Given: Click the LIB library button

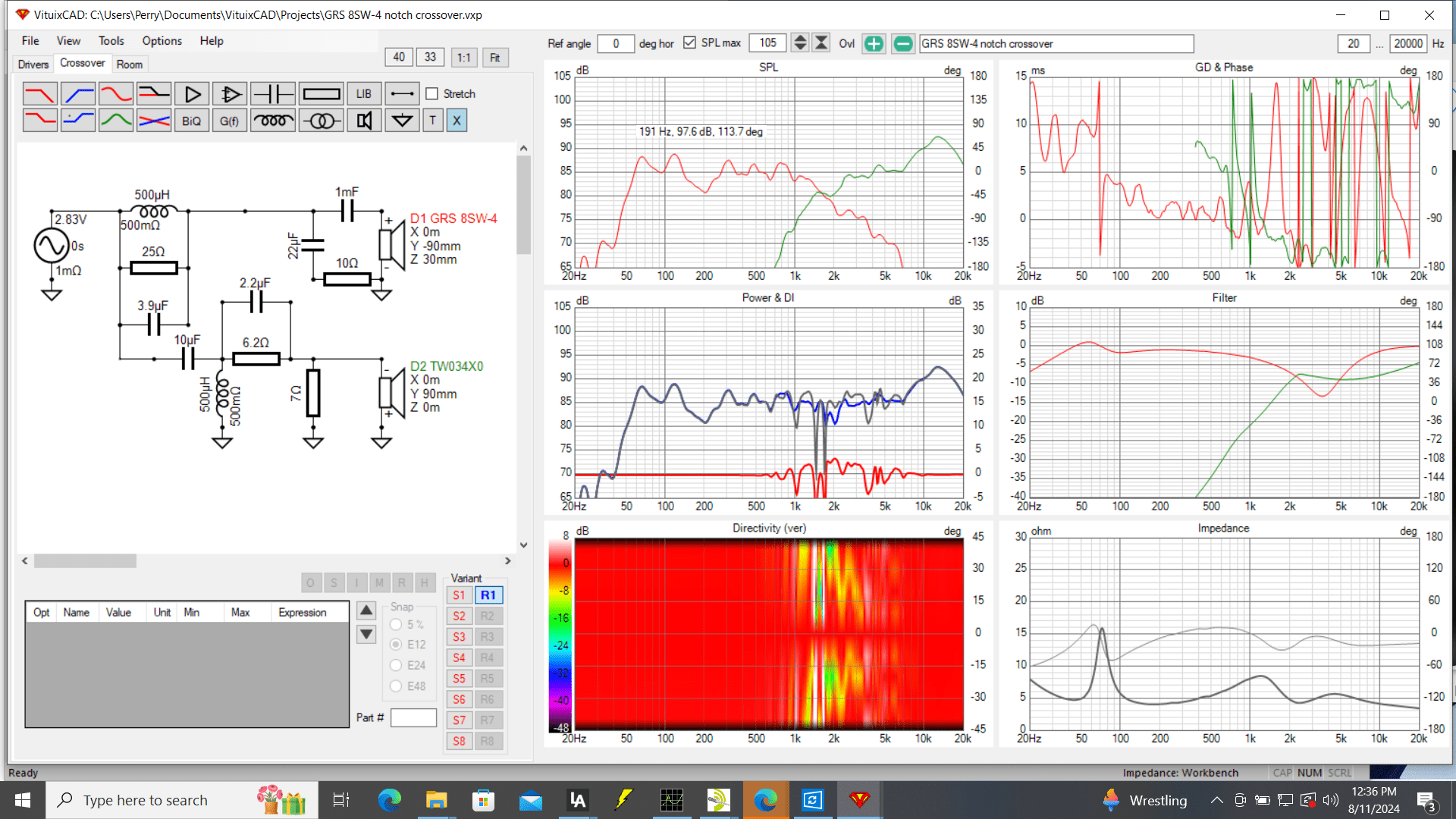Looking at the screenshot, I should [x=364, y=94].
